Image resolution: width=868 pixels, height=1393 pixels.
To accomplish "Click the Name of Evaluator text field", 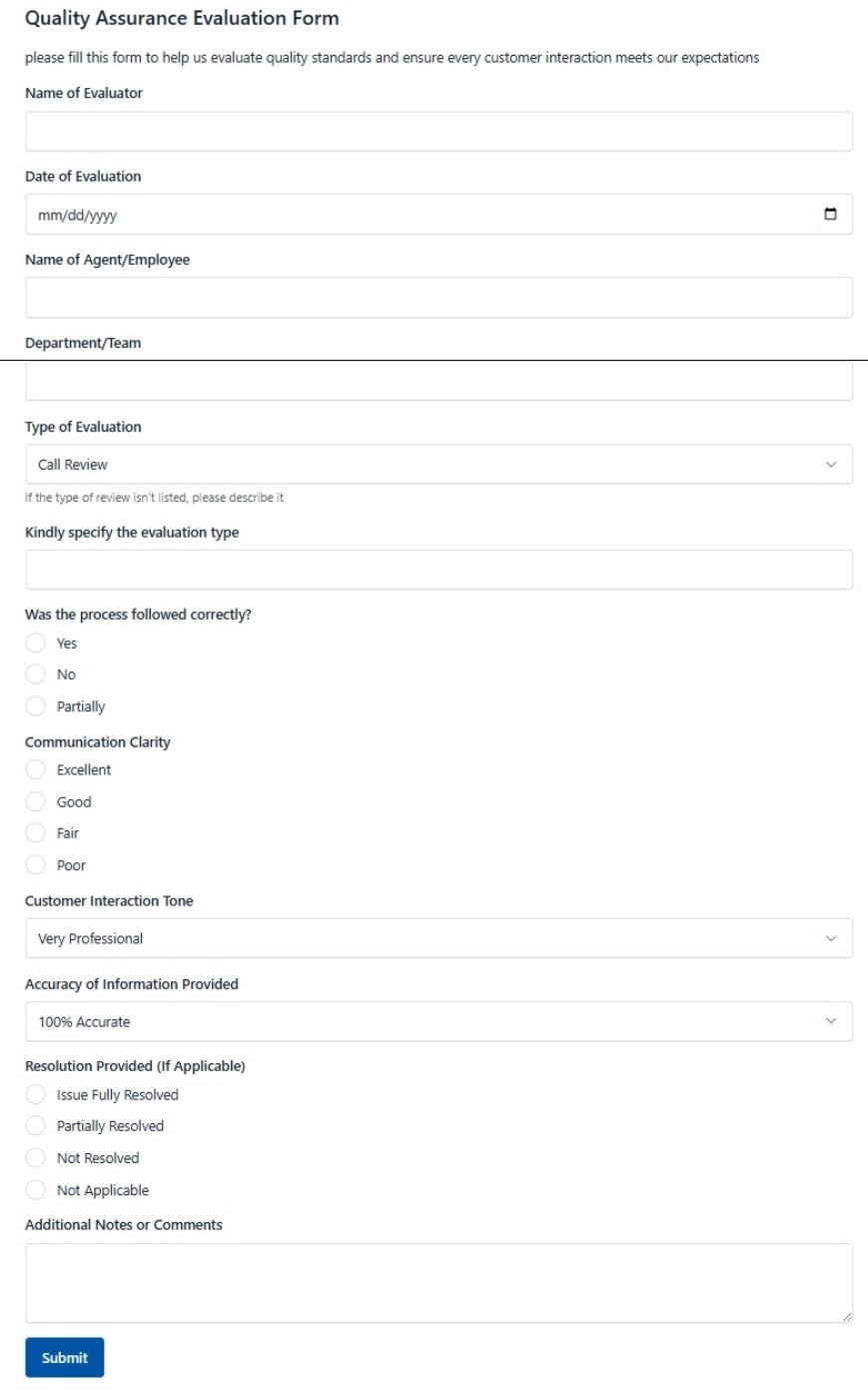I will 439,130.
